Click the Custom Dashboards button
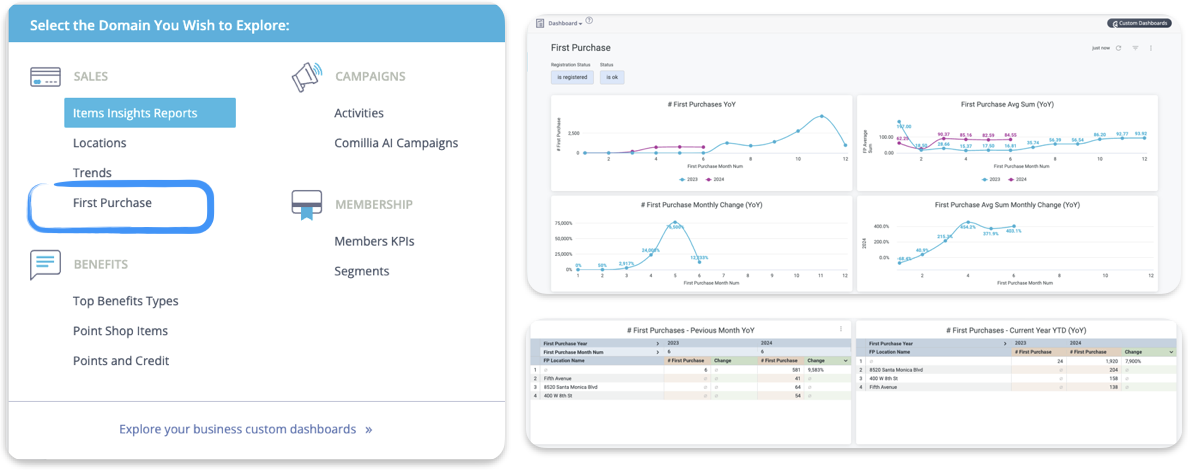 tap(1140, 24)
